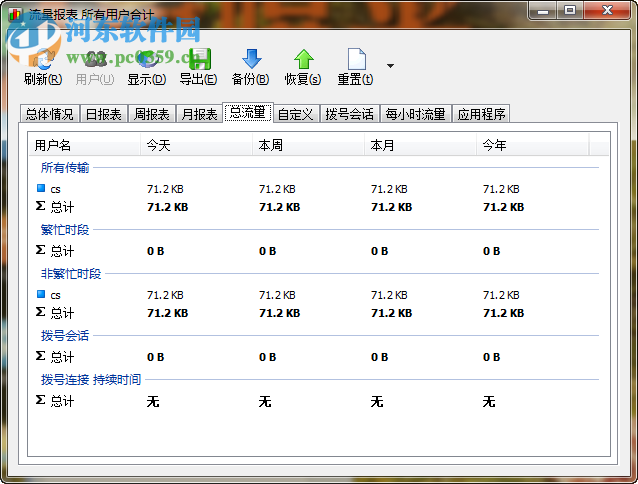Select the 繁忙时段 group header
This screenshot has width=638, height=484.
(x=65, y=230)
